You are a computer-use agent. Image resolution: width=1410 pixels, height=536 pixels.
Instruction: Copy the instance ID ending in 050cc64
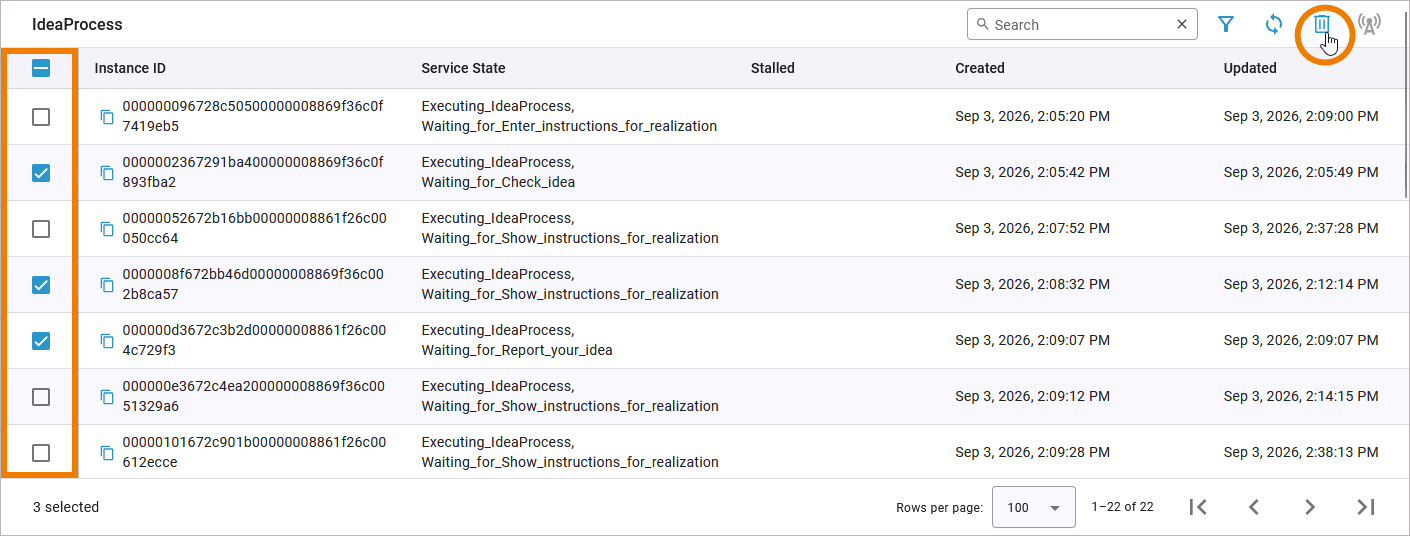[x=107, y=229]
